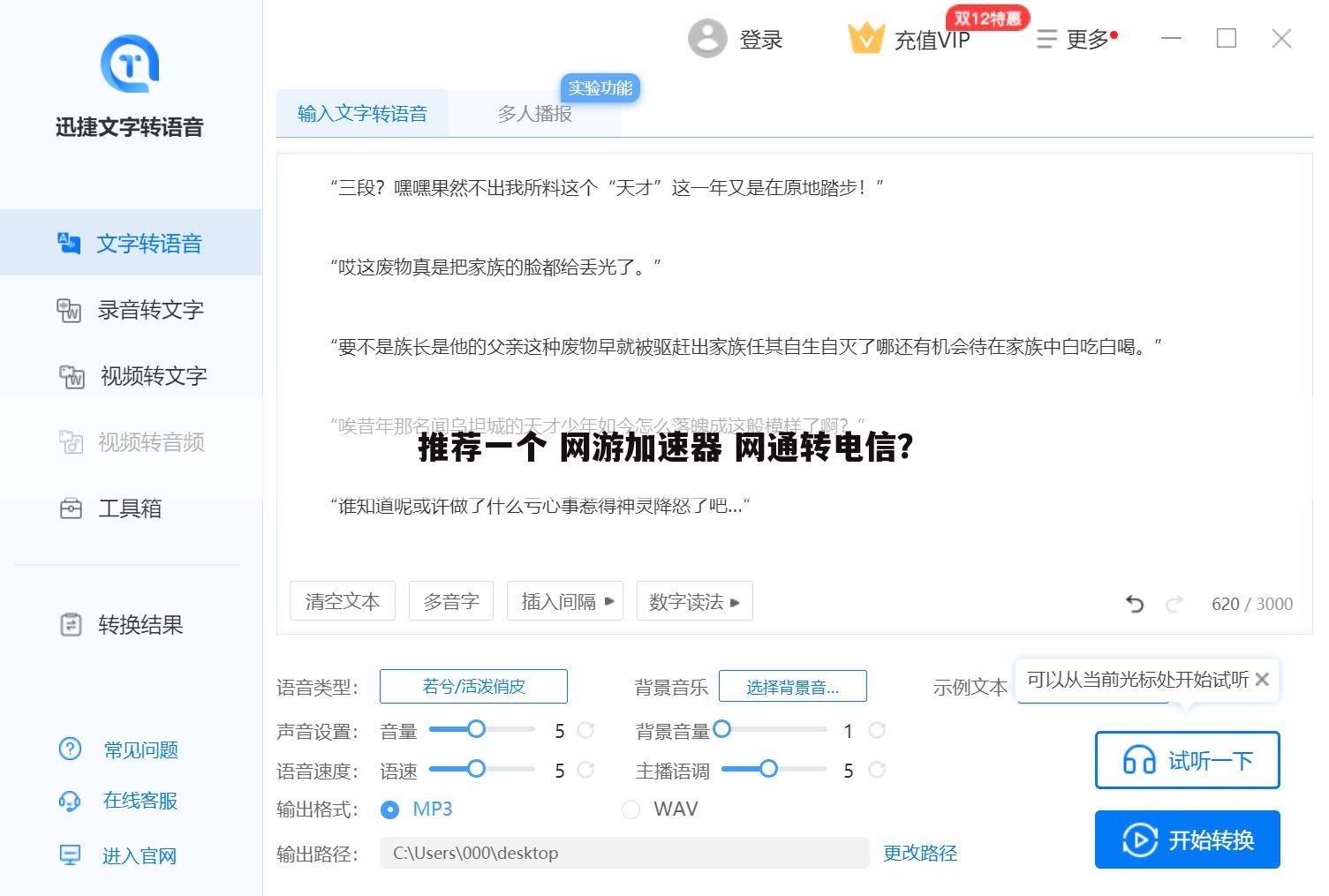Click the 视频转文字 sidebar icon

point(72,376)
